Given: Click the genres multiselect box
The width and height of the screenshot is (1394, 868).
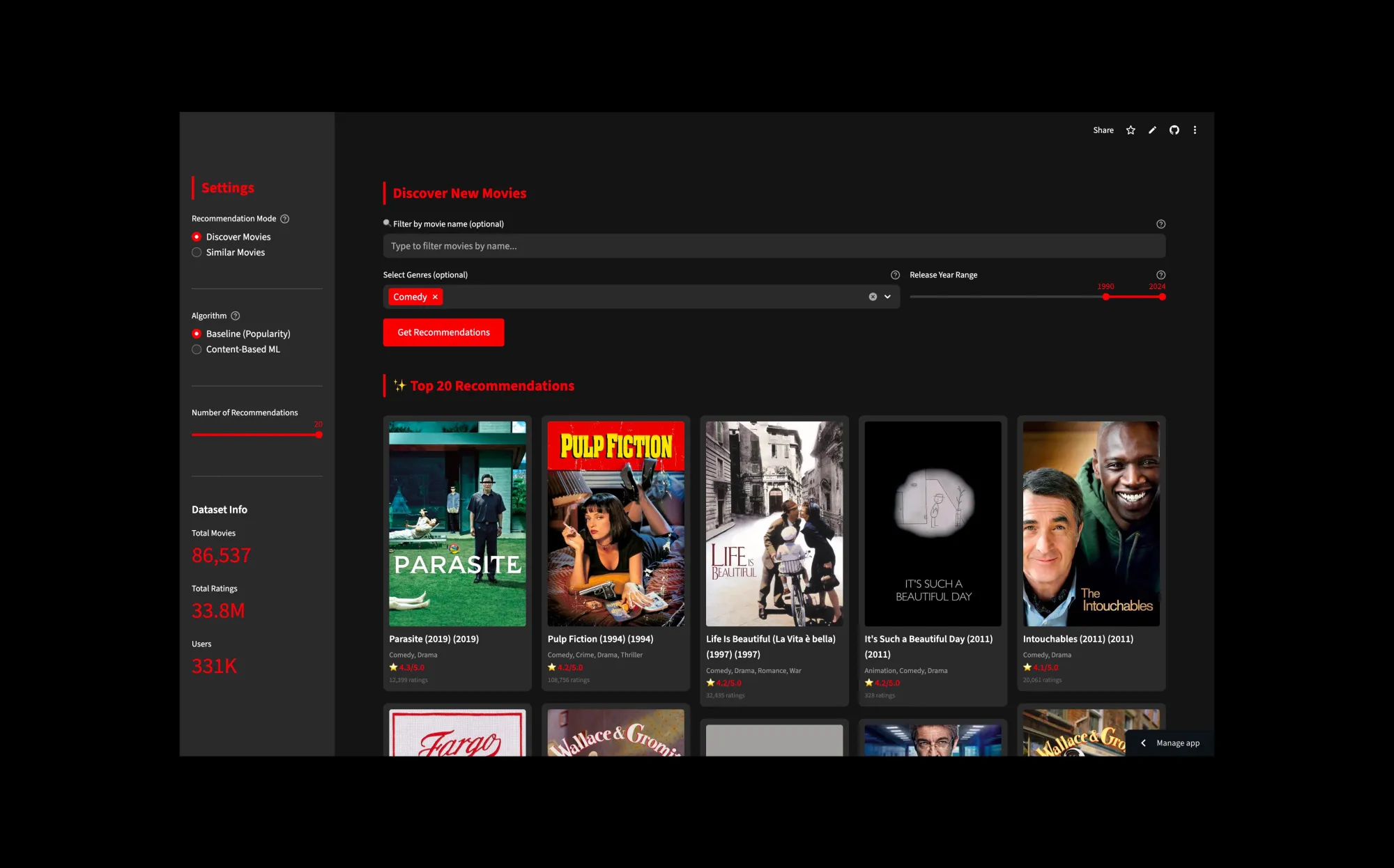Looking at the screenshot, I should 641,297.
